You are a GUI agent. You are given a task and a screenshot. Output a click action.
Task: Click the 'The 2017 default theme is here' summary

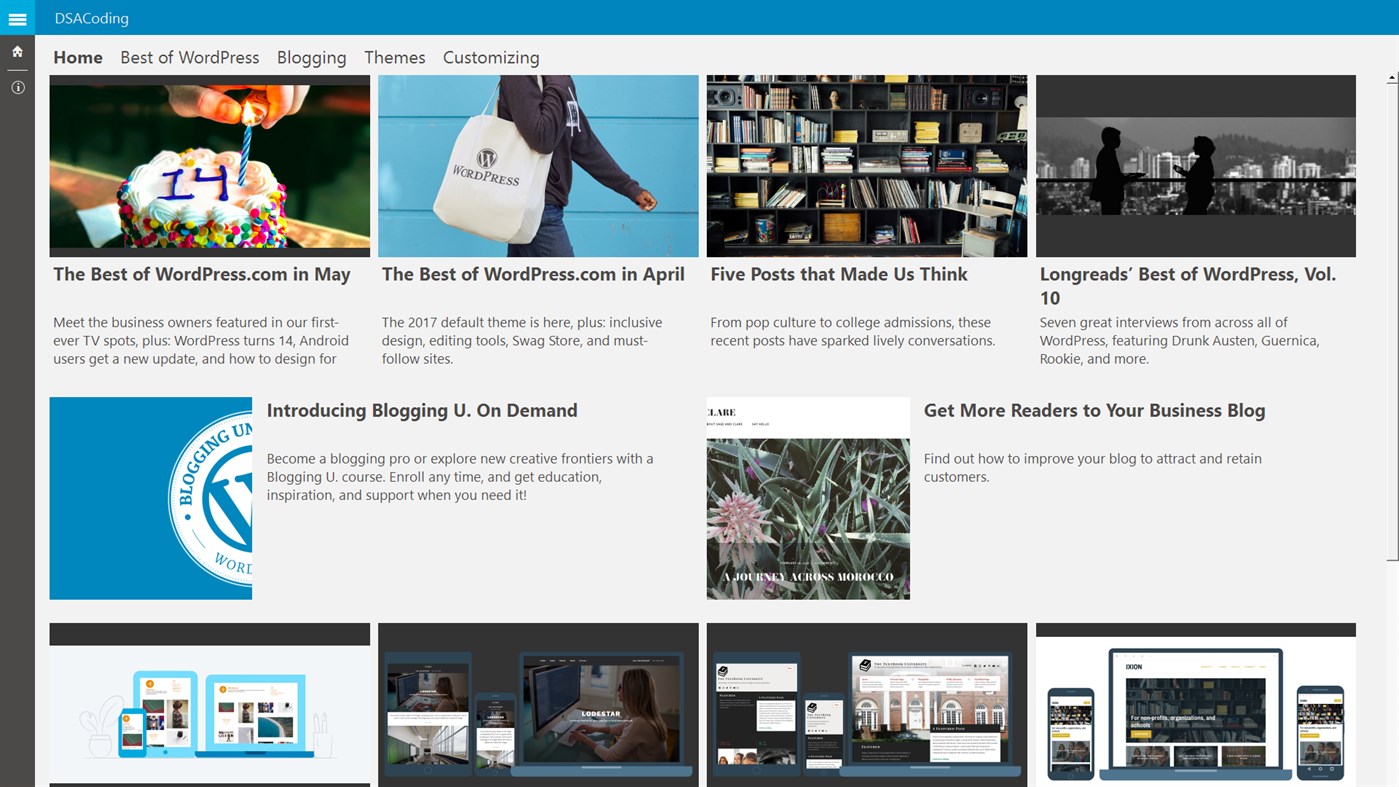pos(522,341)
